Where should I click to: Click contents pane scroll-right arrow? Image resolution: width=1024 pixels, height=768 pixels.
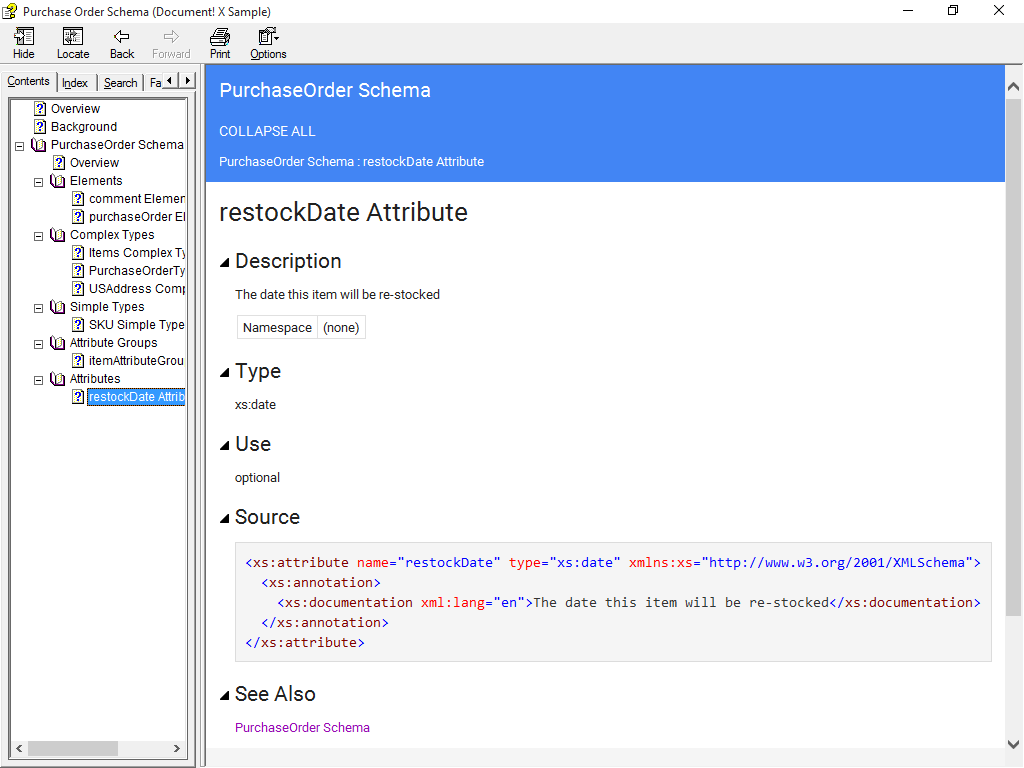point(177,748)
